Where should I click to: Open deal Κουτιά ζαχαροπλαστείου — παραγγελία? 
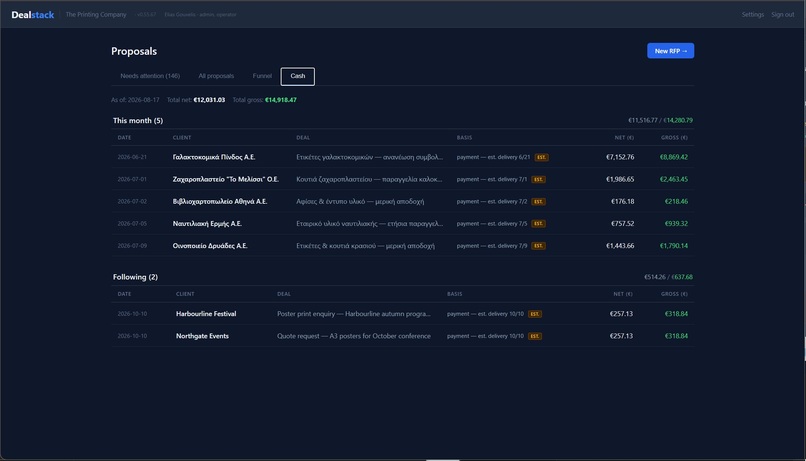click(369, 179)
